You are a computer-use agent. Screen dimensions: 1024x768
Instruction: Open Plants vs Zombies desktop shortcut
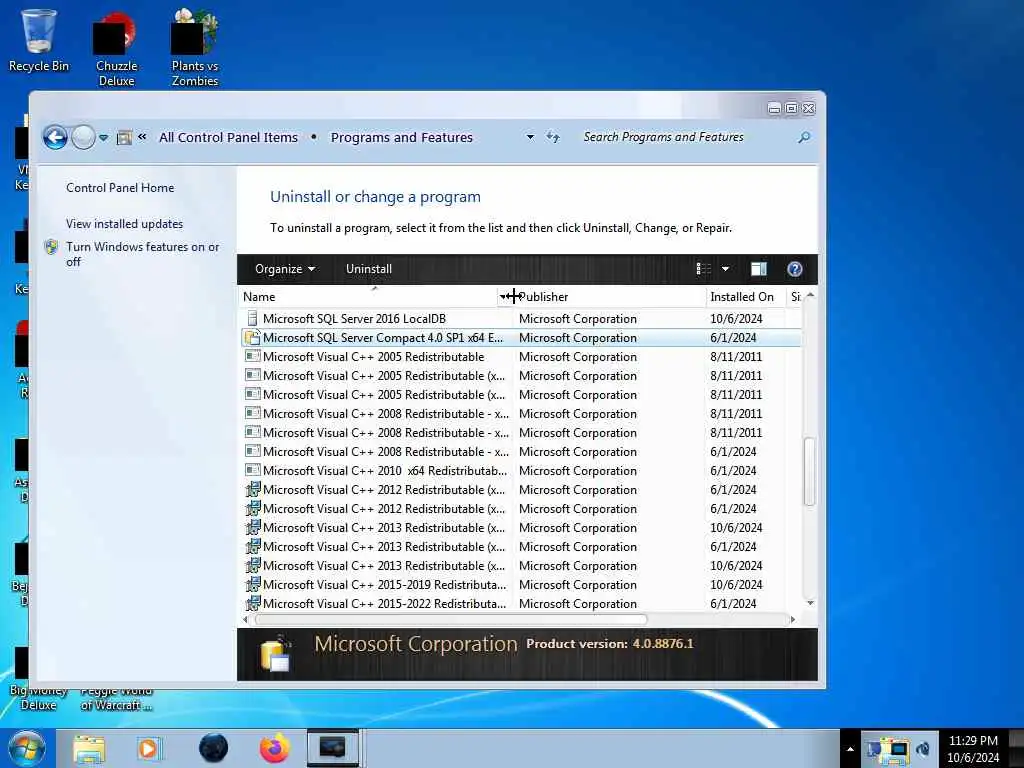(x=195, y=49)
